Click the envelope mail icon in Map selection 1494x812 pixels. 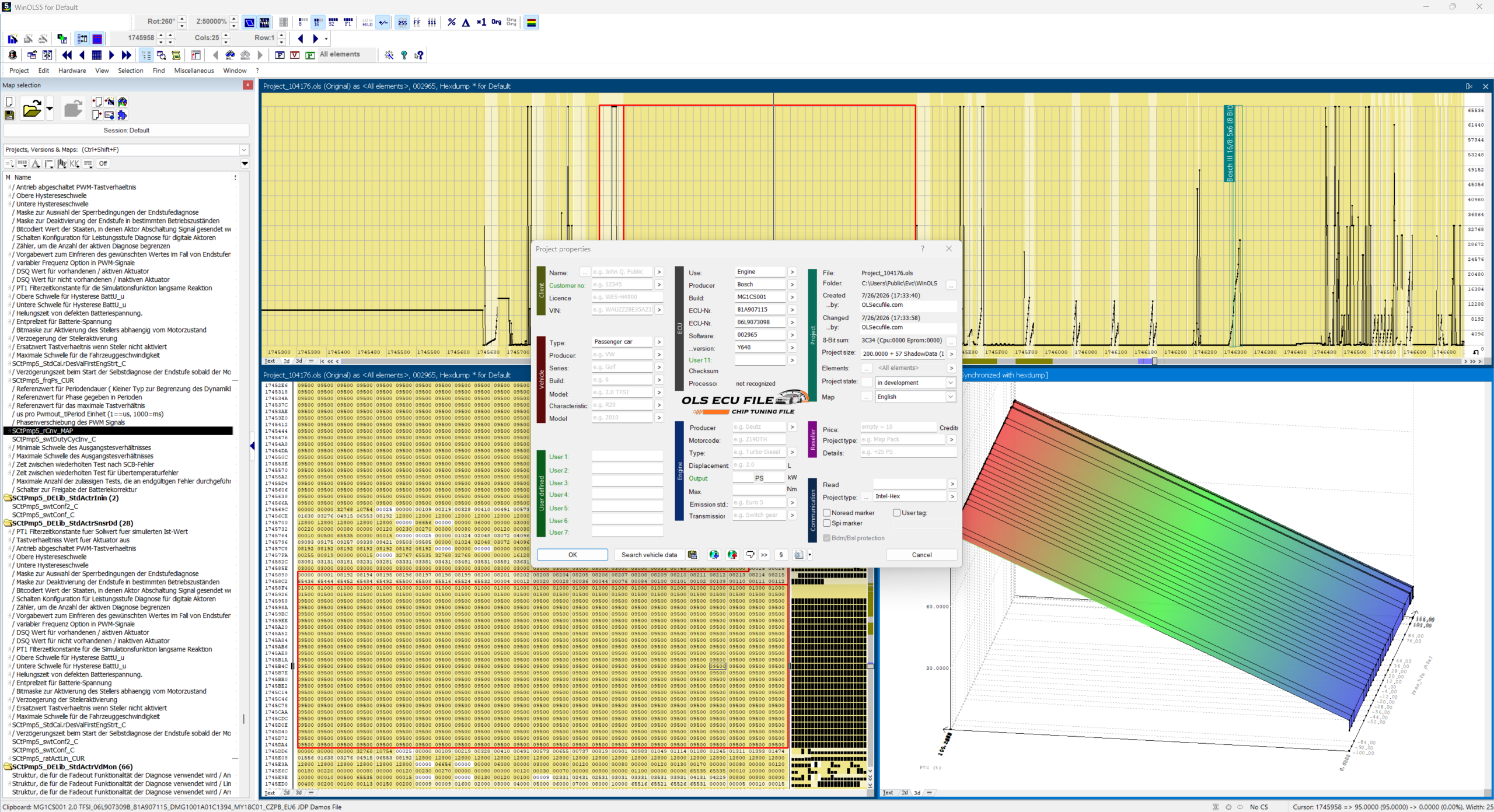point(109,115)
